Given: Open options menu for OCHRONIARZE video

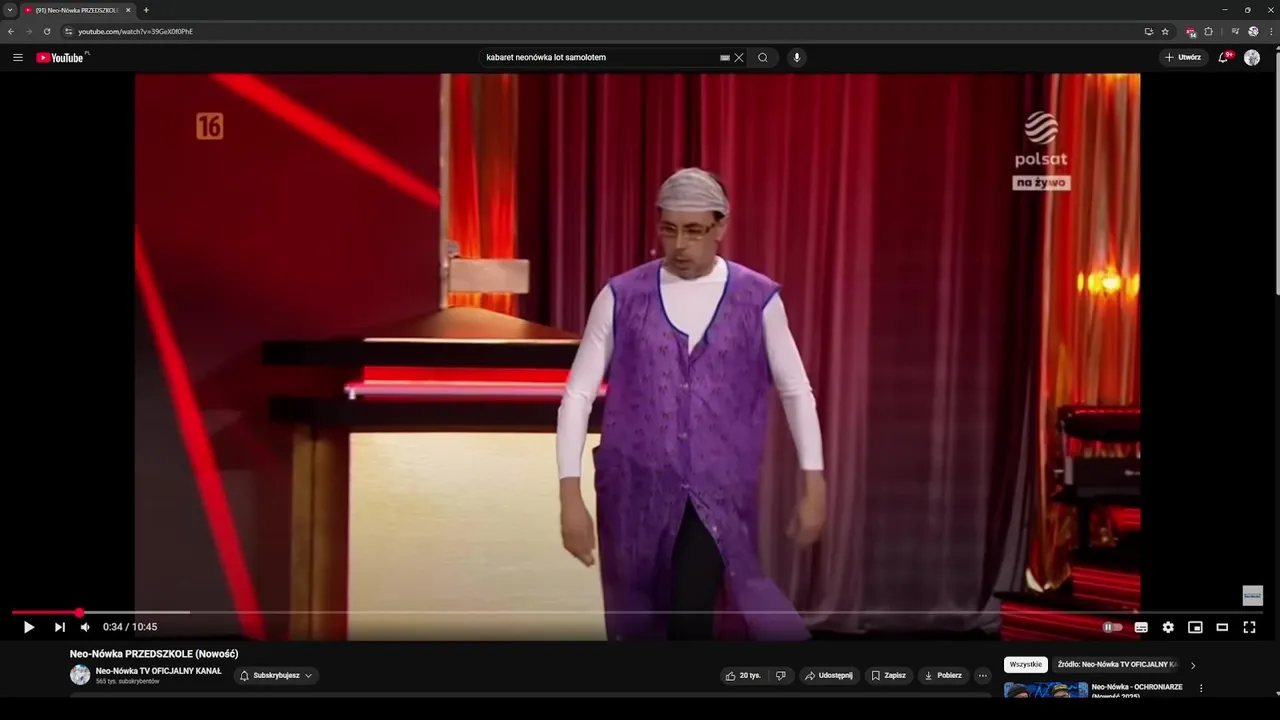Looking at the screenshot, I should coord(1201,688).
